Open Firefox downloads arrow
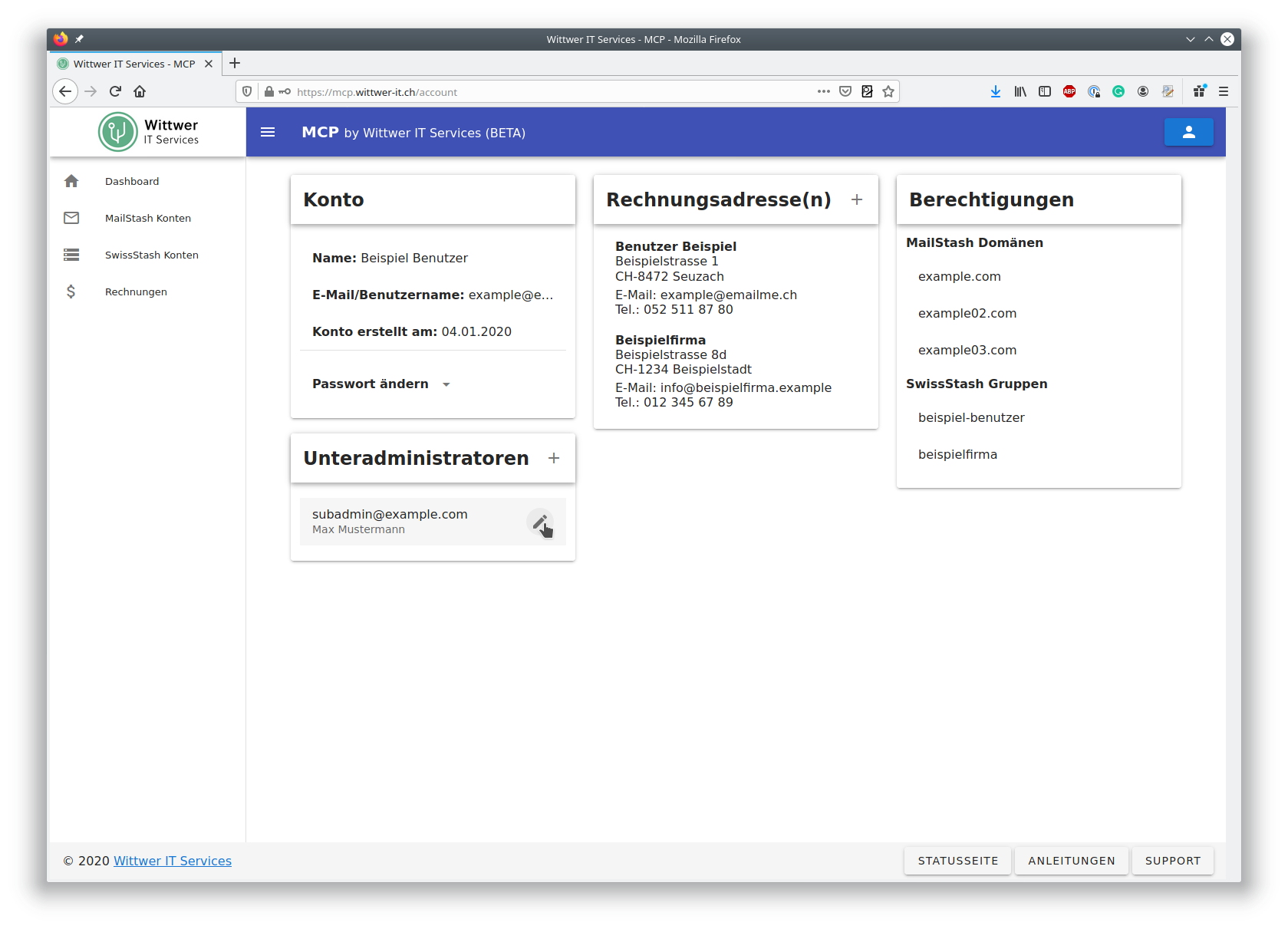This screenshot has width=1288, height=929. click(x=995, y=91)
